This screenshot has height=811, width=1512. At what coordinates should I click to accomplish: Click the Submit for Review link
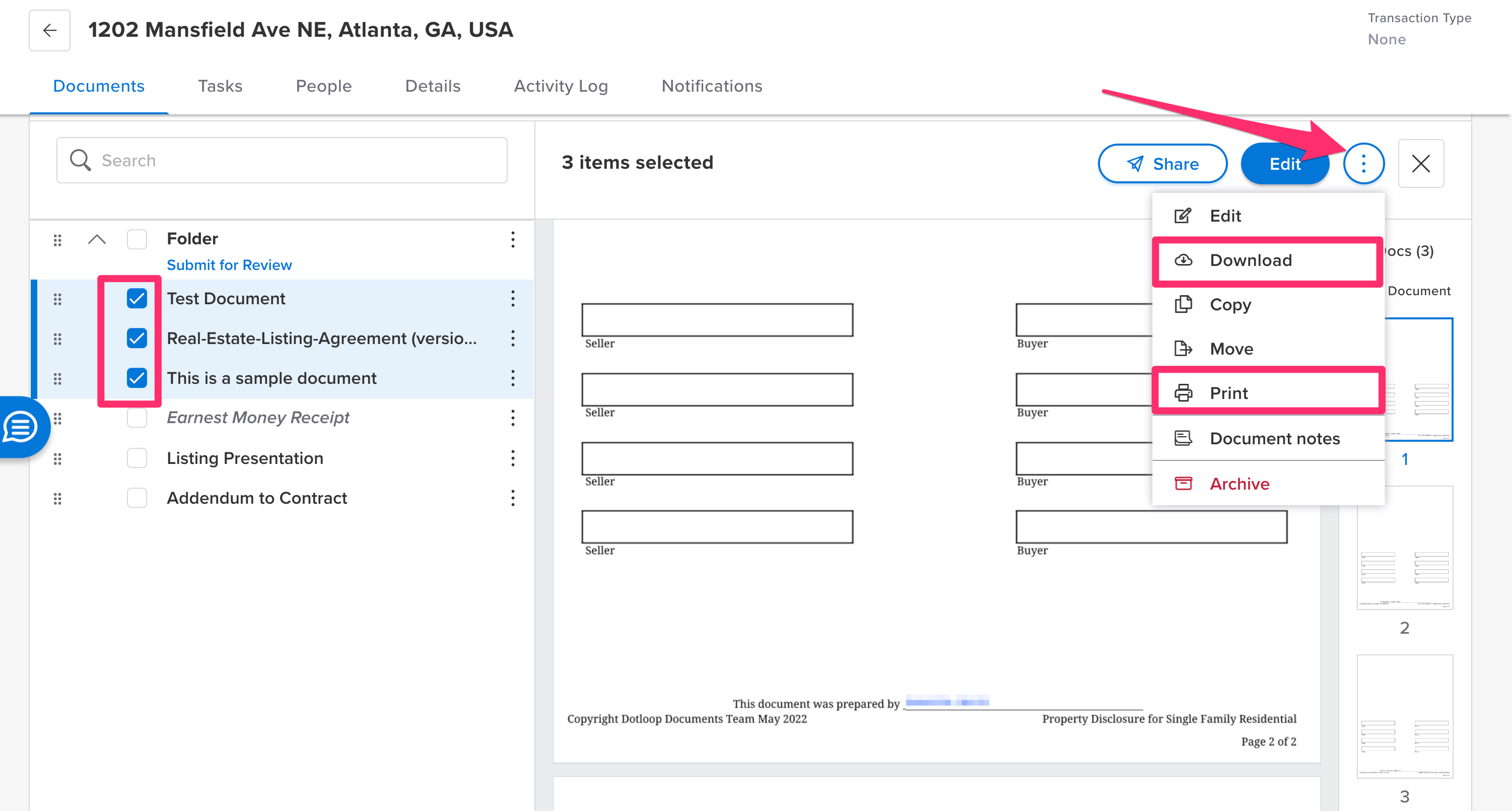pyautogui.click(x=229, y=264)
